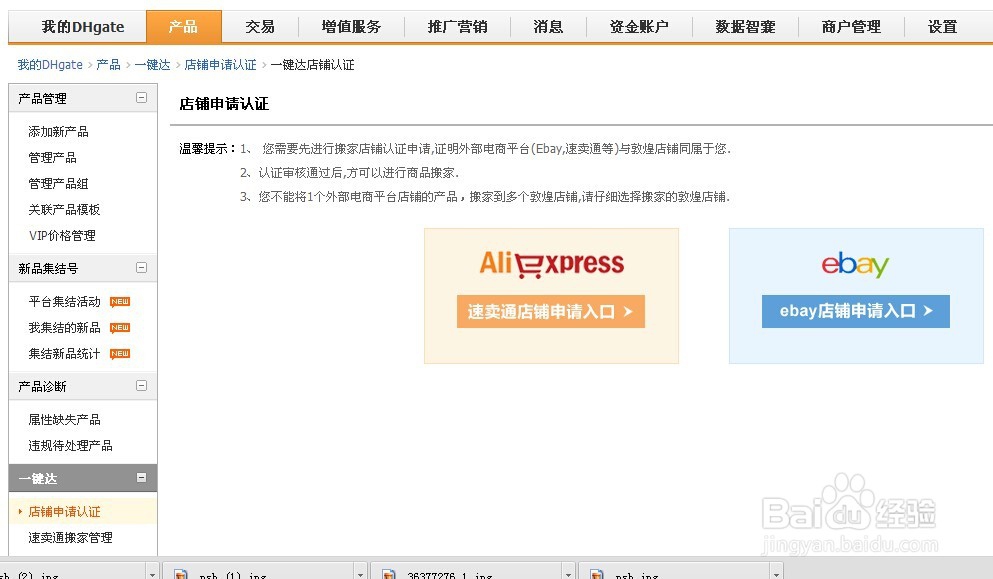Click the 我的DHgate breadcrumb link
The image size is (993, 579).
point(50,65)
